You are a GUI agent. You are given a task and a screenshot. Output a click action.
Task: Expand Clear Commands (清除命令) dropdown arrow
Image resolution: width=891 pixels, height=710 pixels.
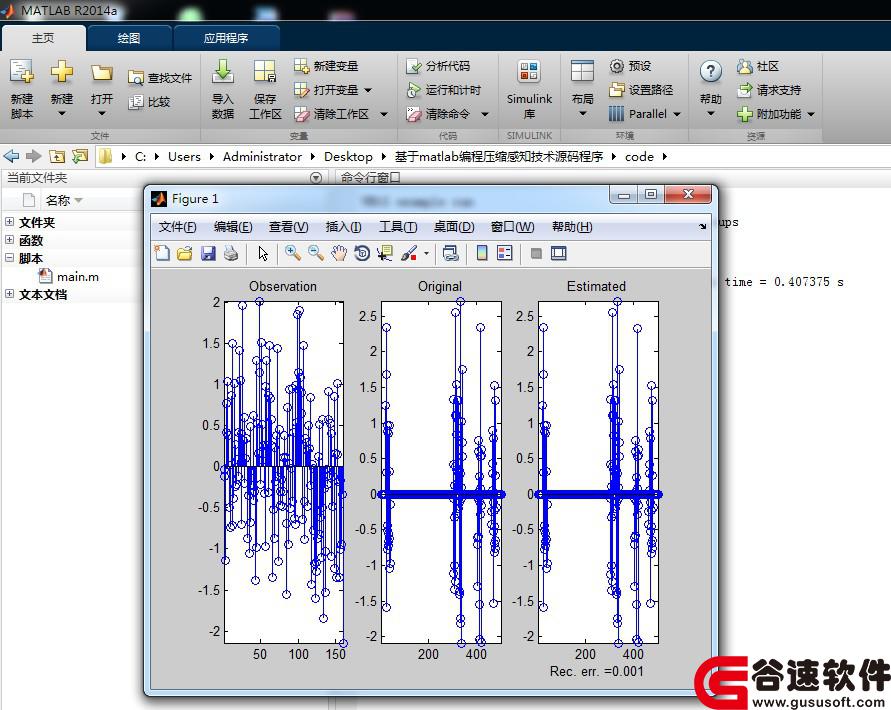pyautogui.click(x=485, y=114)
